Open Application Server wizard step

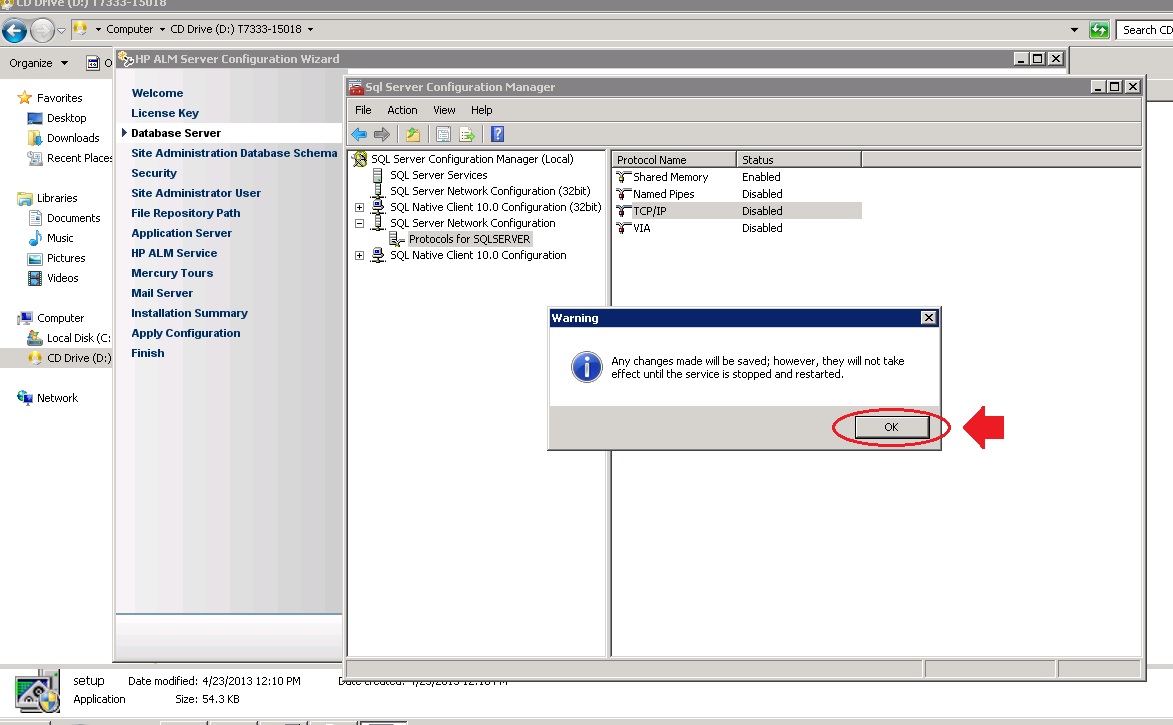click(x=182, y=233)
